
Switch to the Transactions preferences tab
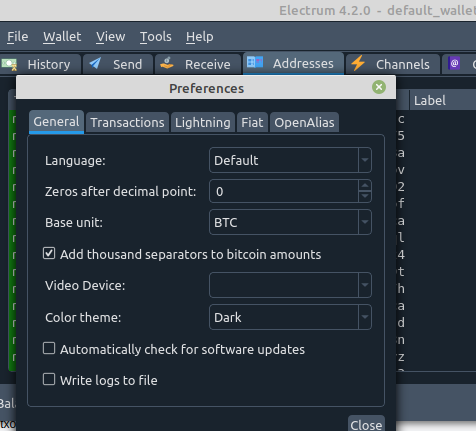[127, 123]
